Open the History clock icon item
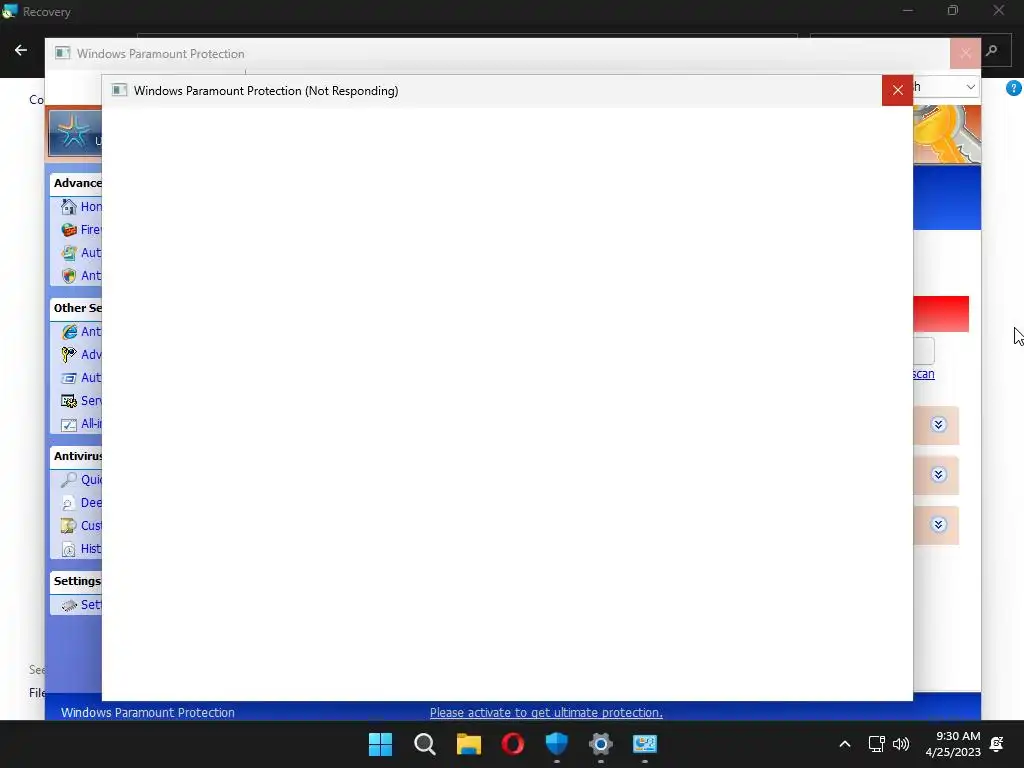 point(69,549)
